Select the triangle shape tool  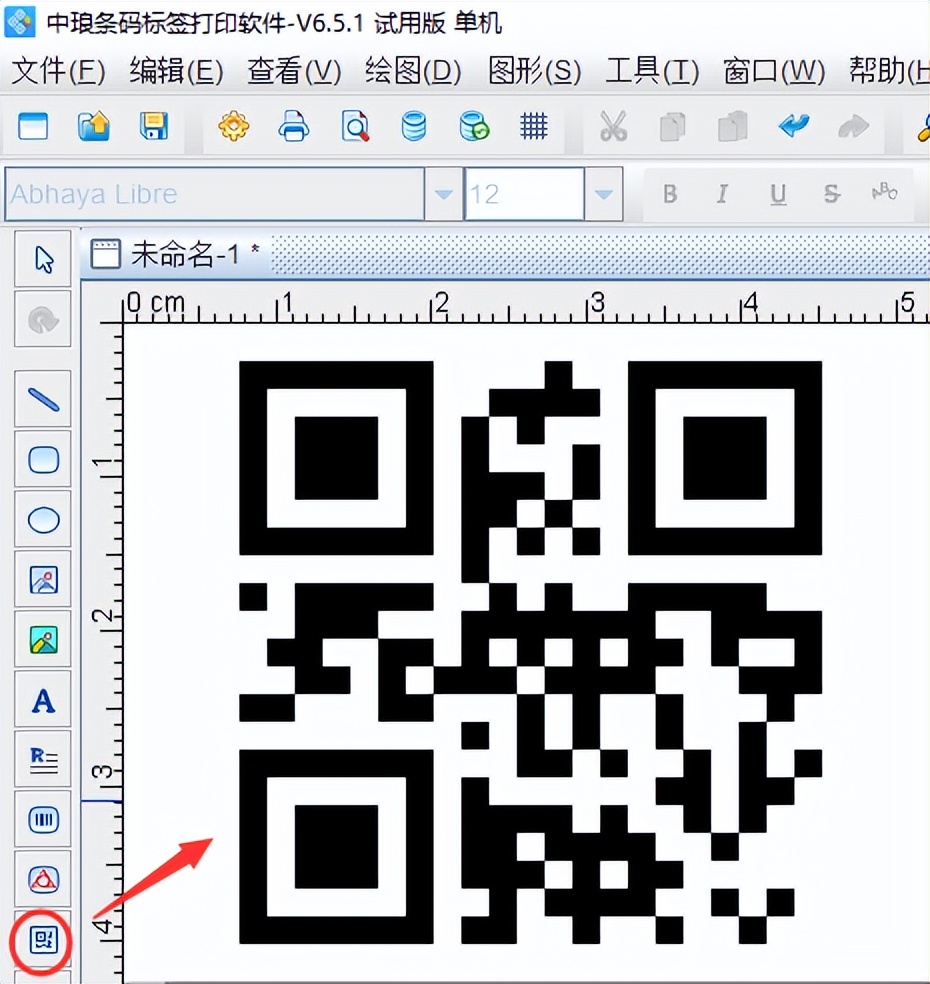coord(43,880)
